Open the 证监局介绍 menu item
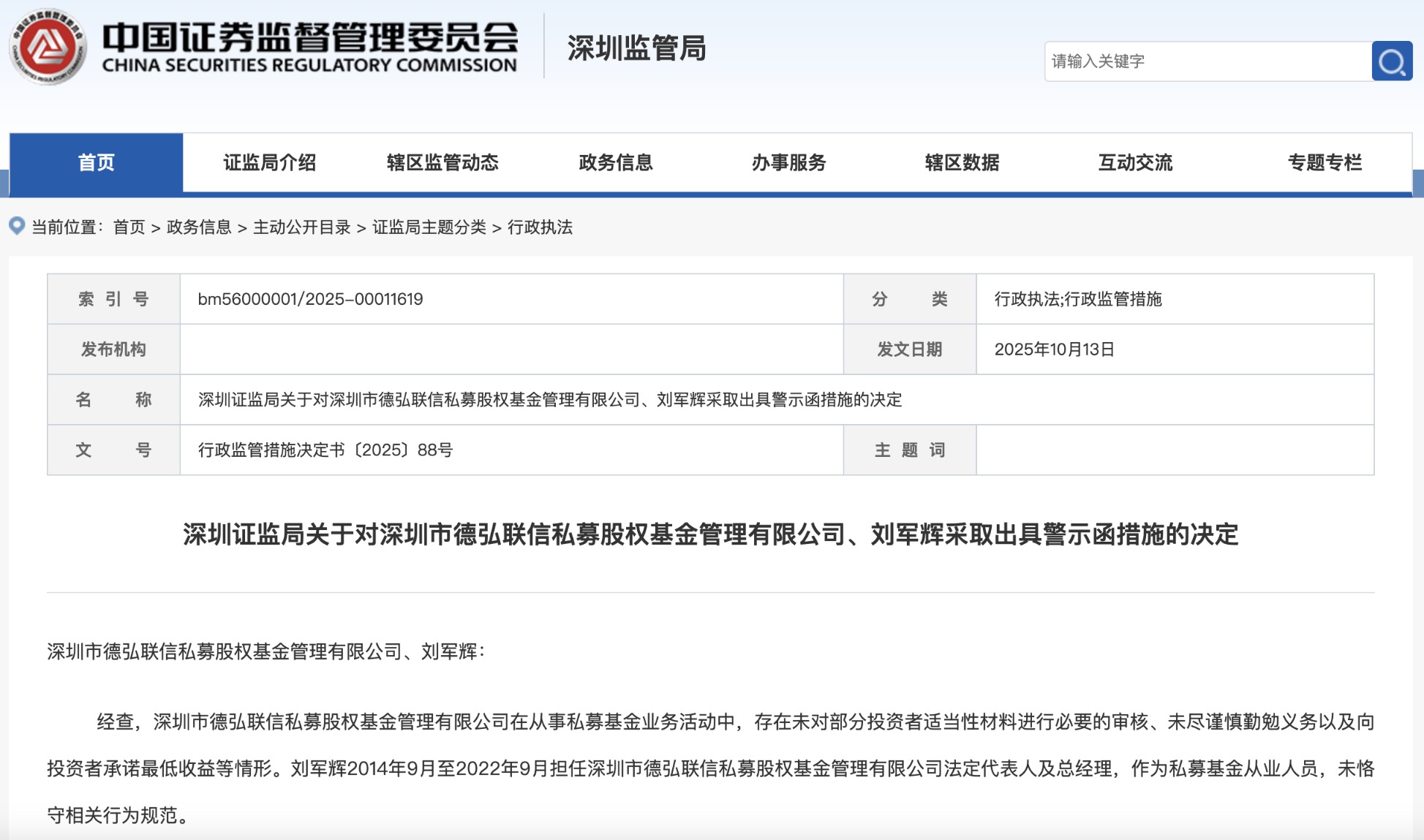The width and height of the screenshot is (1424, 840). pyautogui.click(x=269, y=162)
